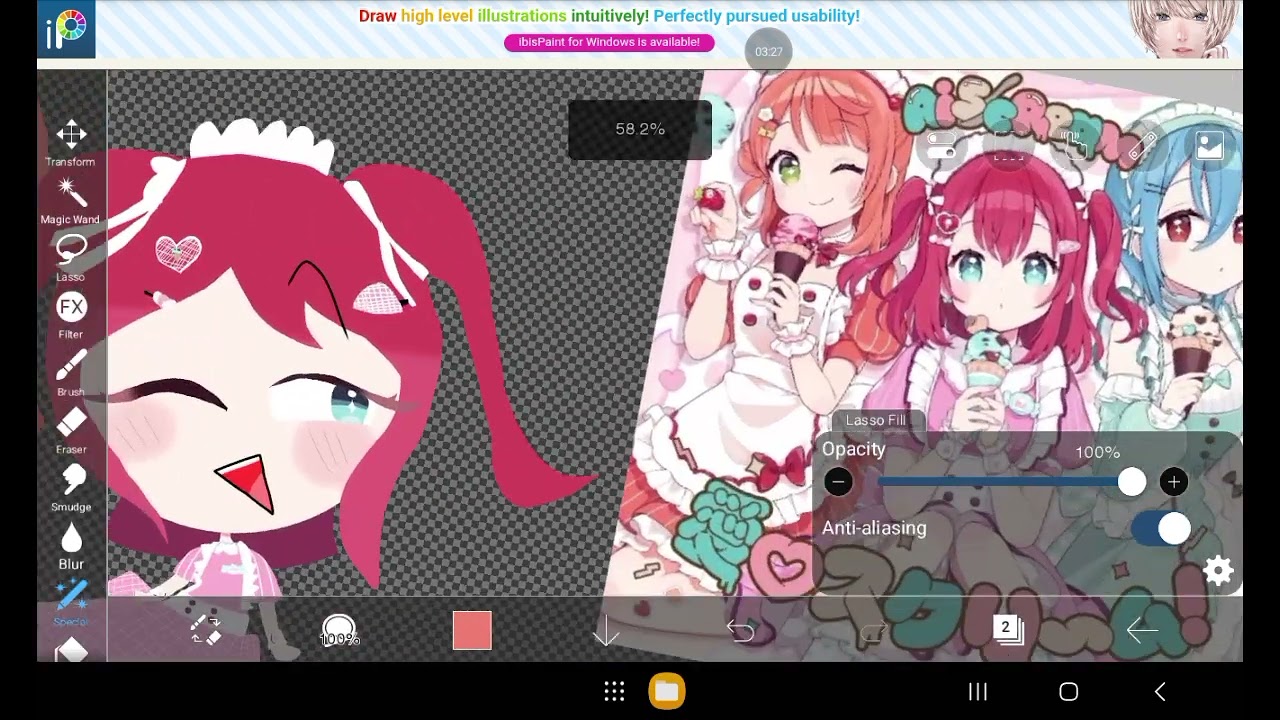The image size is (1280, 720).
Task: Open the current color swatch
Action: coord(472,631)
